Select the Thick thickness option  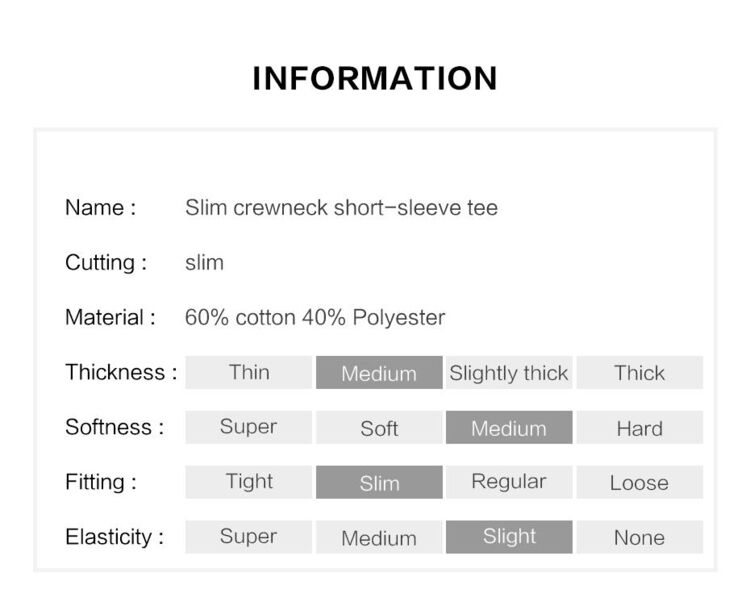tap(640, 372)
